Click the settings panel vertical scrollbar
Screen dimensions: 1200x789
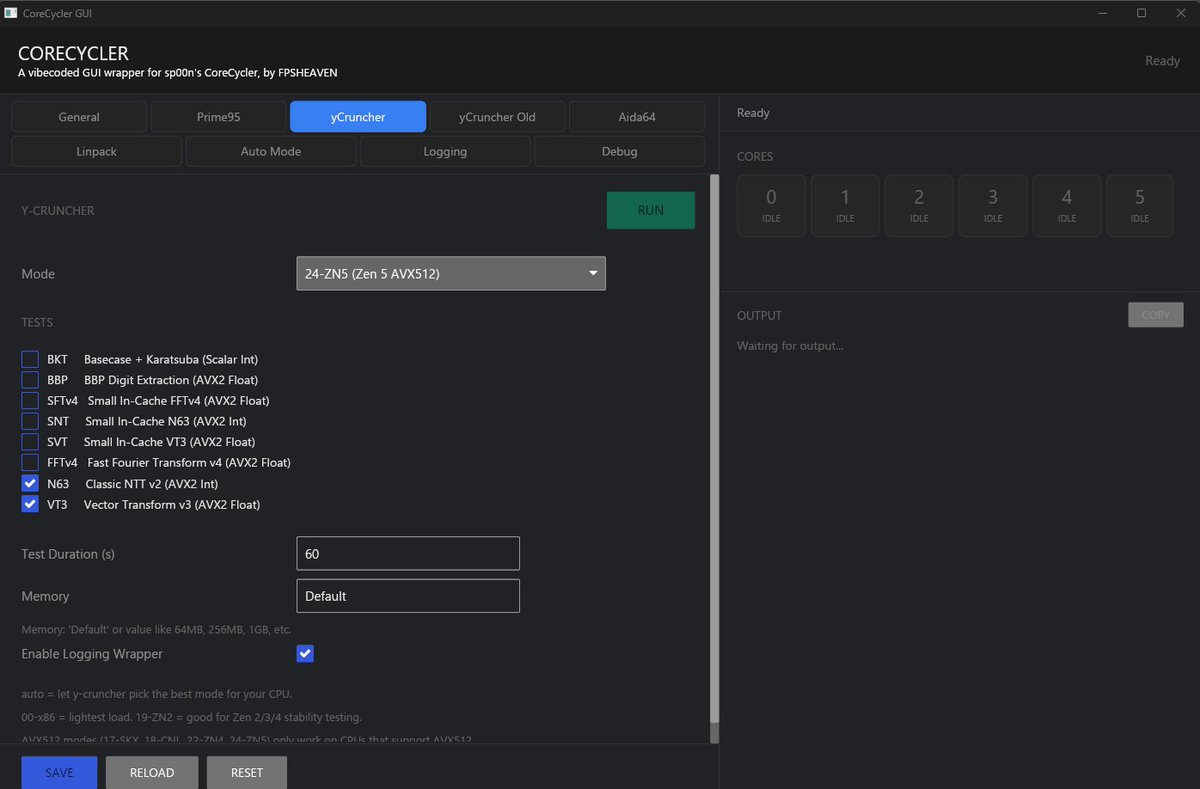[714, 450]
